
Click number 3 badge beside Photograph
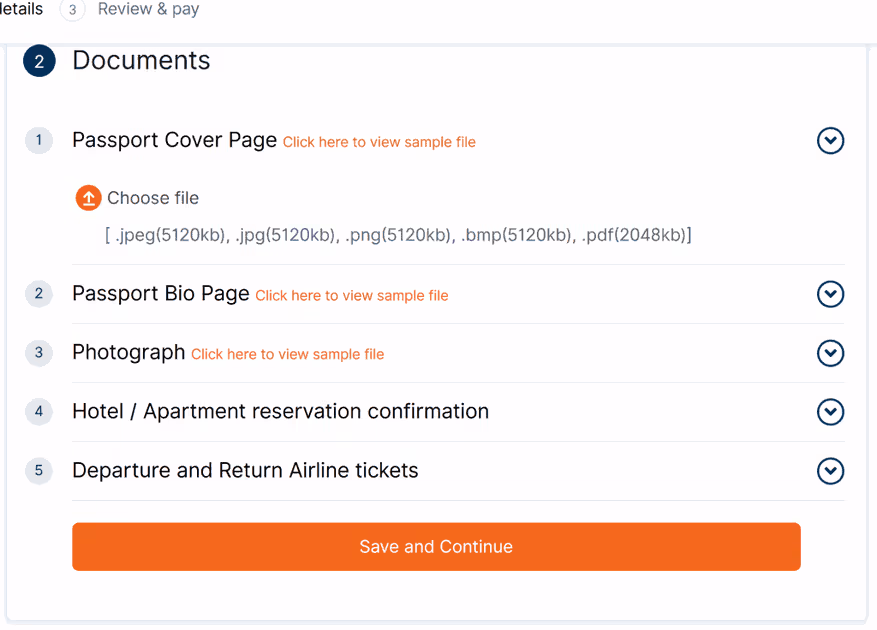(x=39, y=352)
